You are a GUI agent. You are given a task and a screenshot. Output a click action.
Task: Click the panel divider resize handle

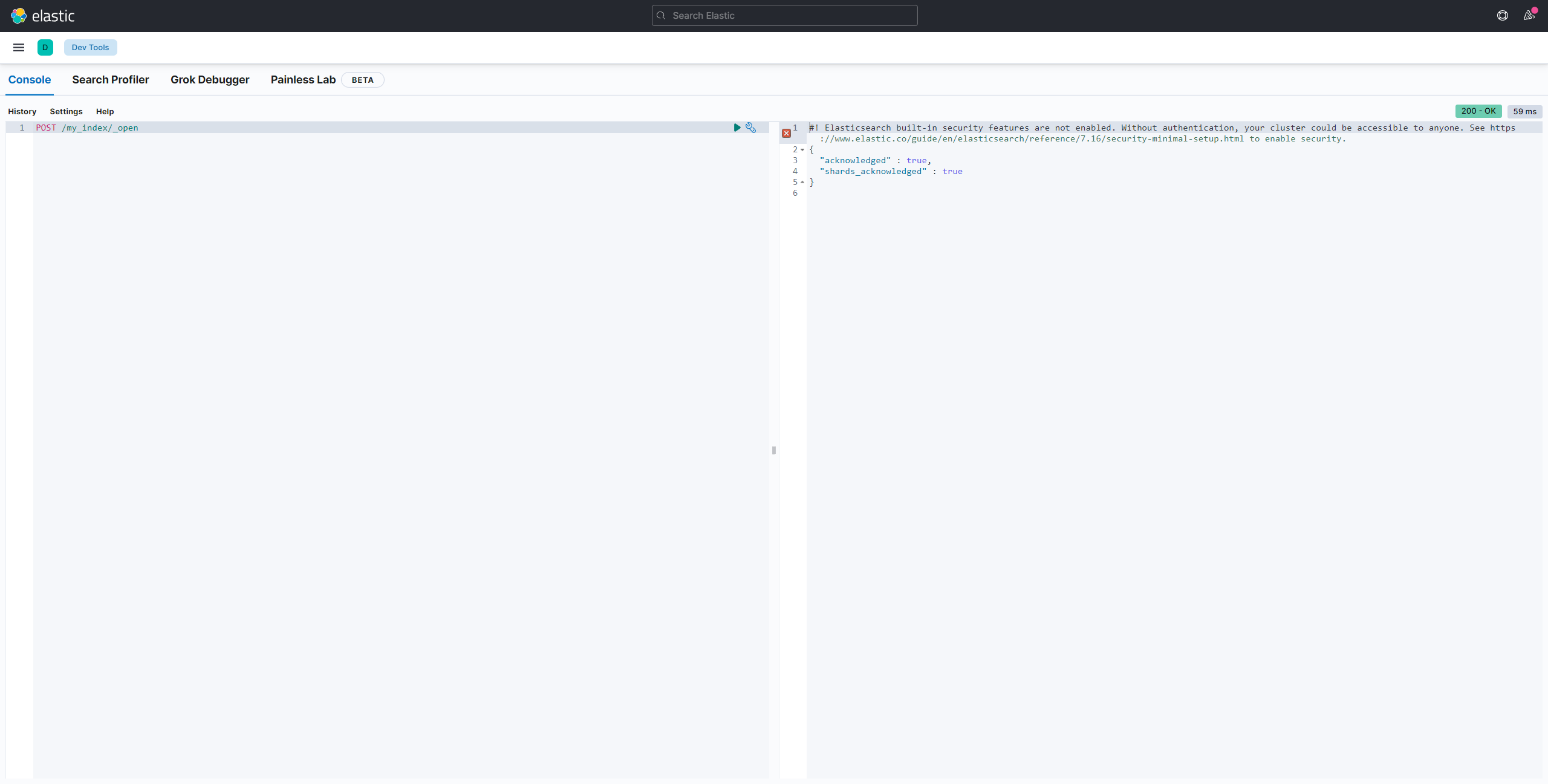point(774,450)
